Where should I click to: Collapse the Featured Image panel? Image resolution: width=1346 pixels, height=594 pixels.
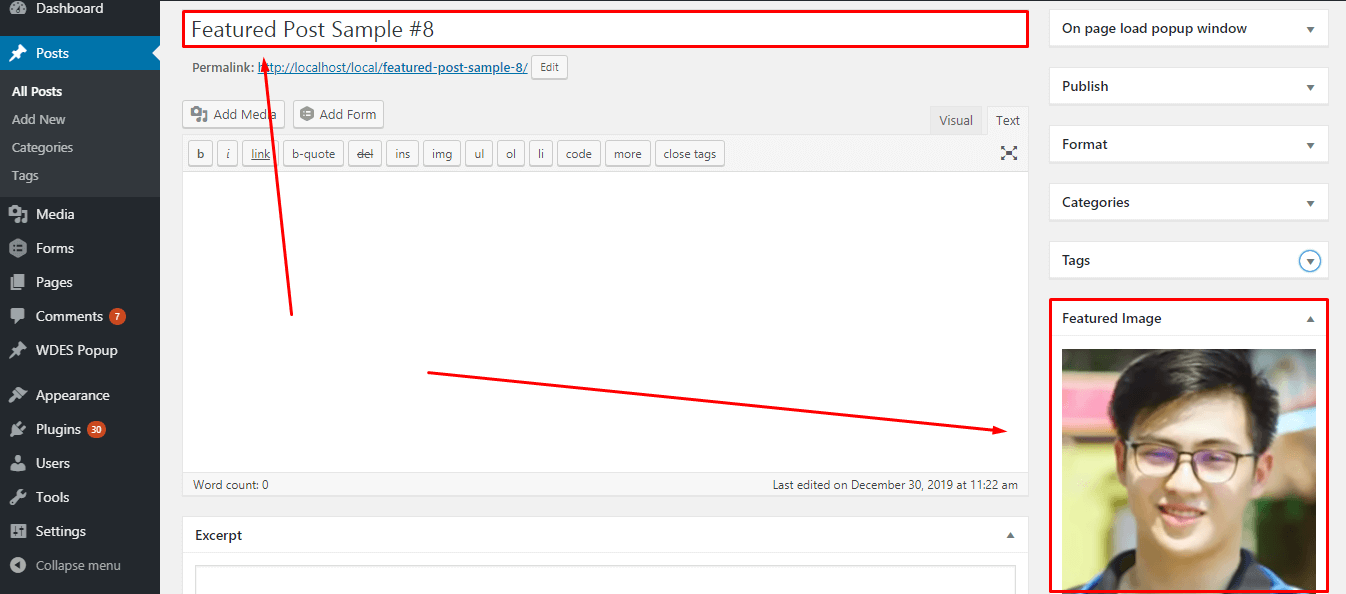click(1310, 319)
